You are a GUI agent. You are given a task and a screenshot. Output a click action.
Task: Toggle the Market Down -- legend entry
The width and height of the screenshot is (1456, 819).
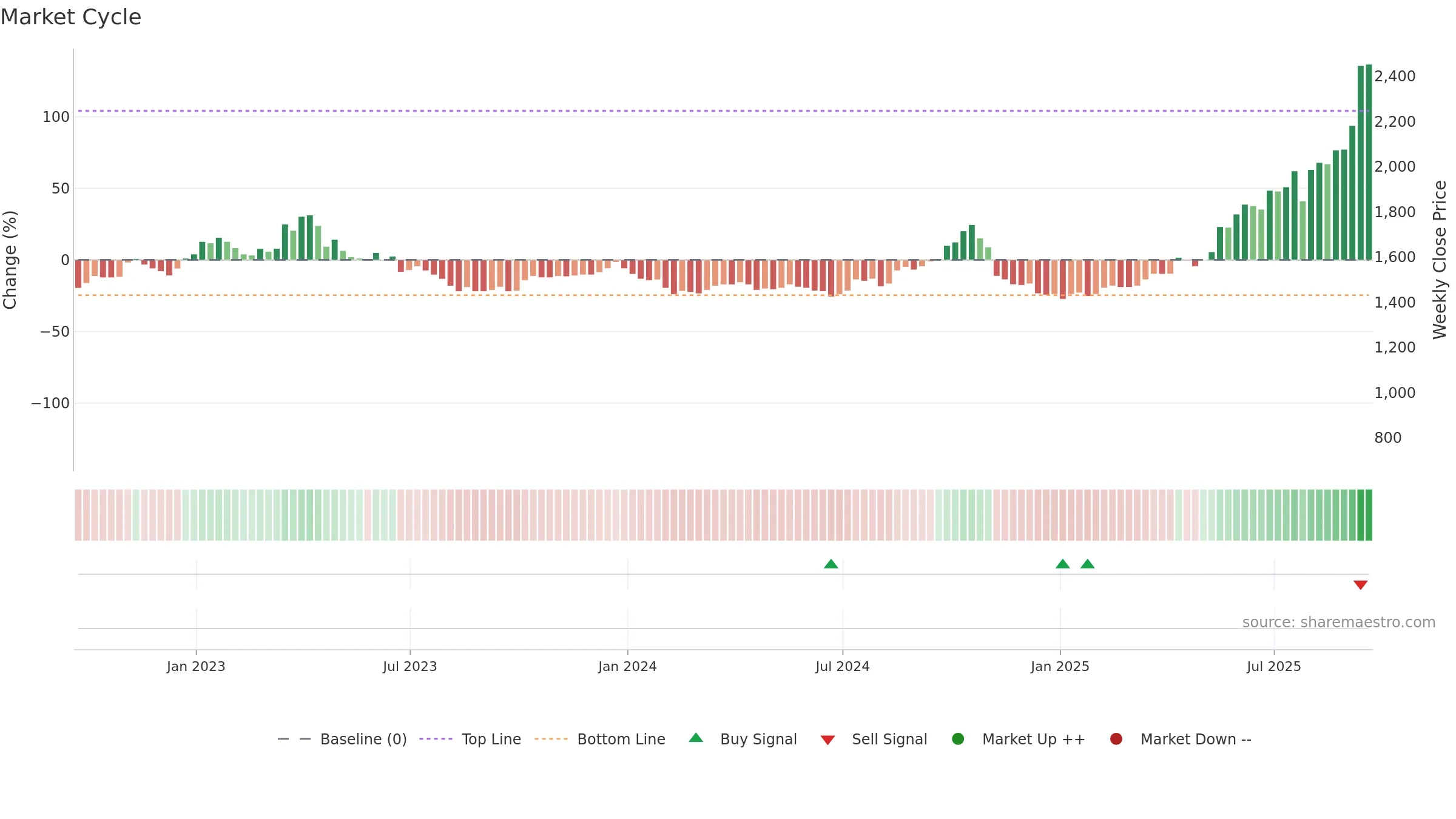pos(1180,739)
